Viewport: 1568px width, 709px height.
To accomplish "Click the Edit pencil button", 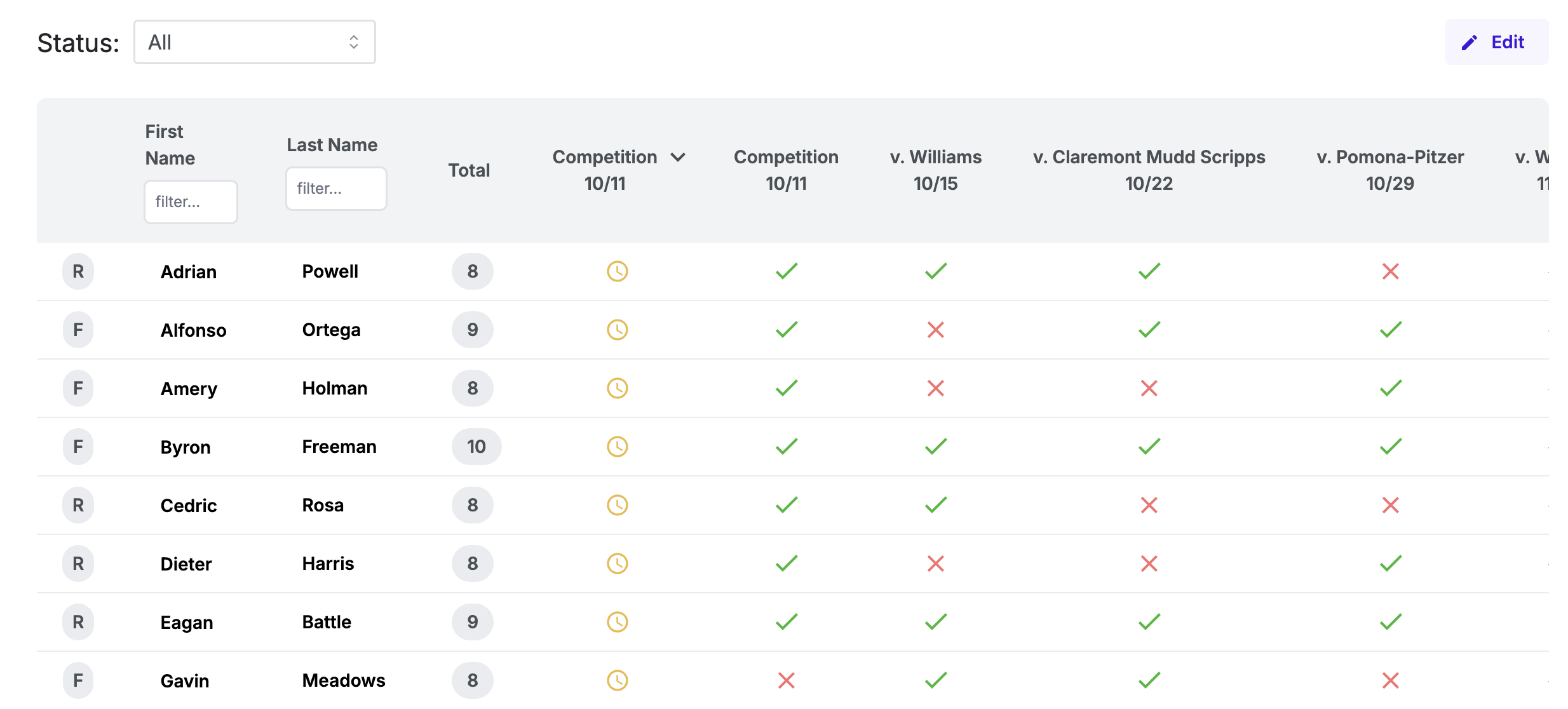I will click(1496, 42).
